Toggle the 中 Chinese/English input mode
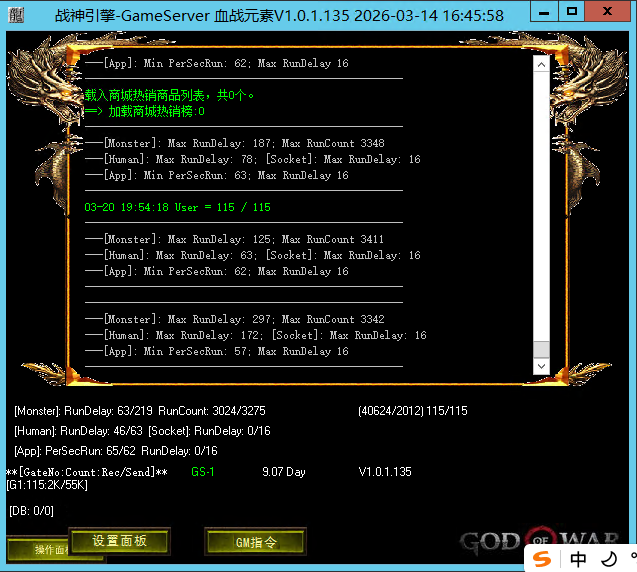The height and width of the screenshot is (572, 637). [579, 559]
